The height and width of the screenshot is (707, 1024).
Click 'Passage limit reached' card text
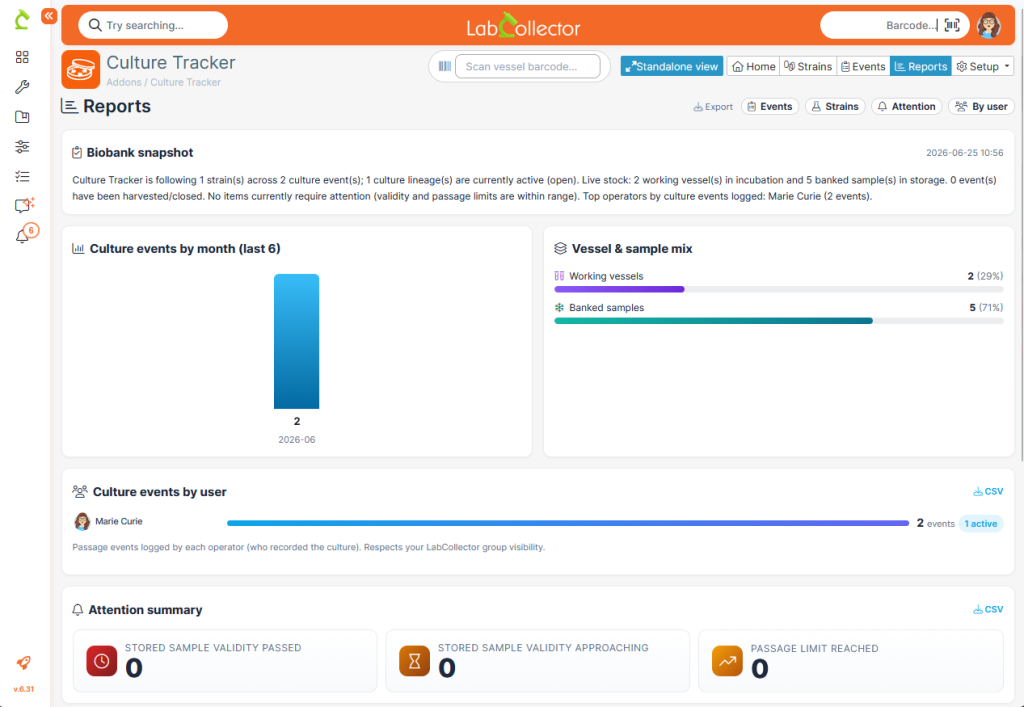(814, 648)
